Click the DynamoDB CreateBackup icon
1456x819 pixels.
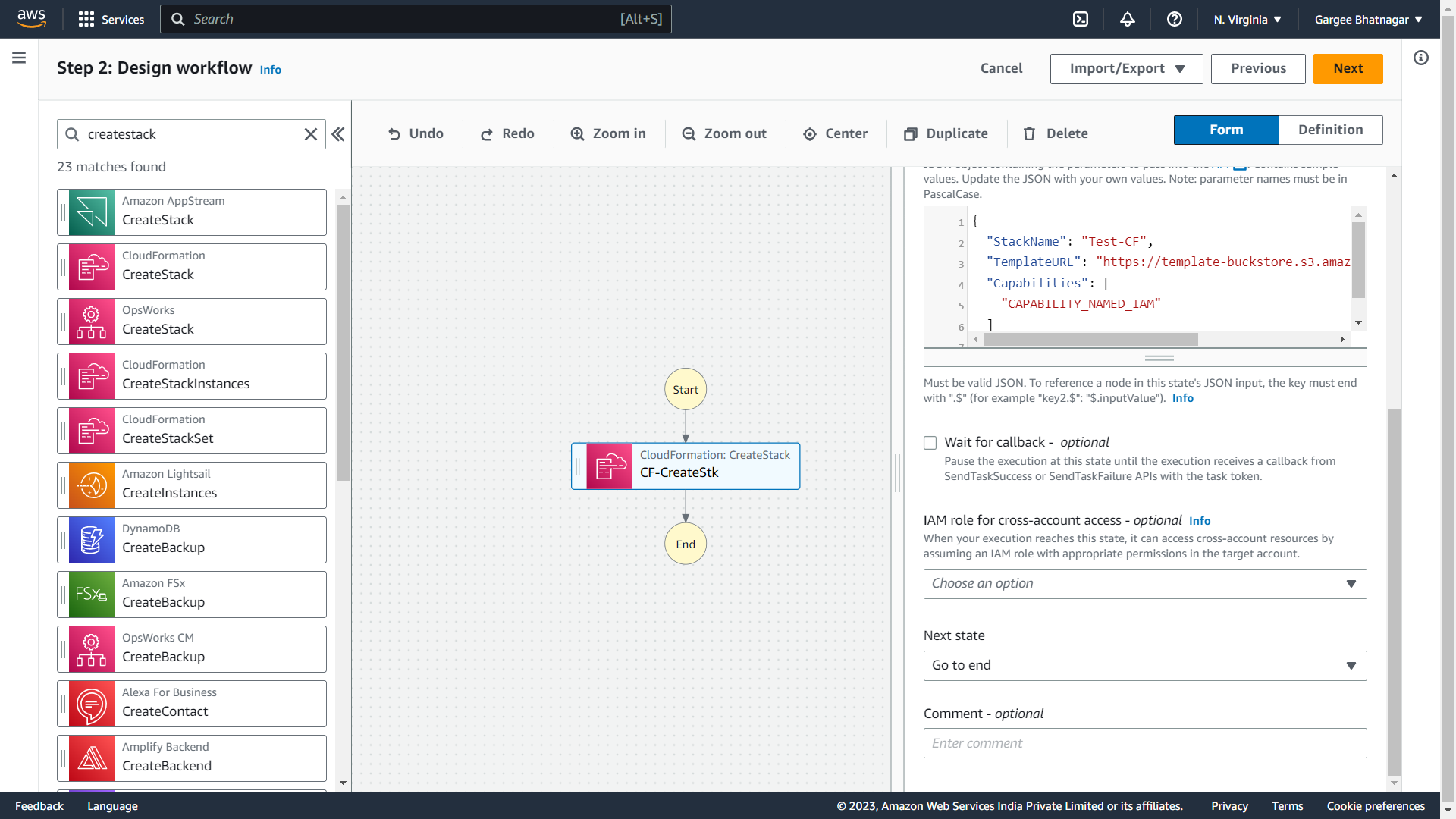pyautogui.click(x=92, y=540)
